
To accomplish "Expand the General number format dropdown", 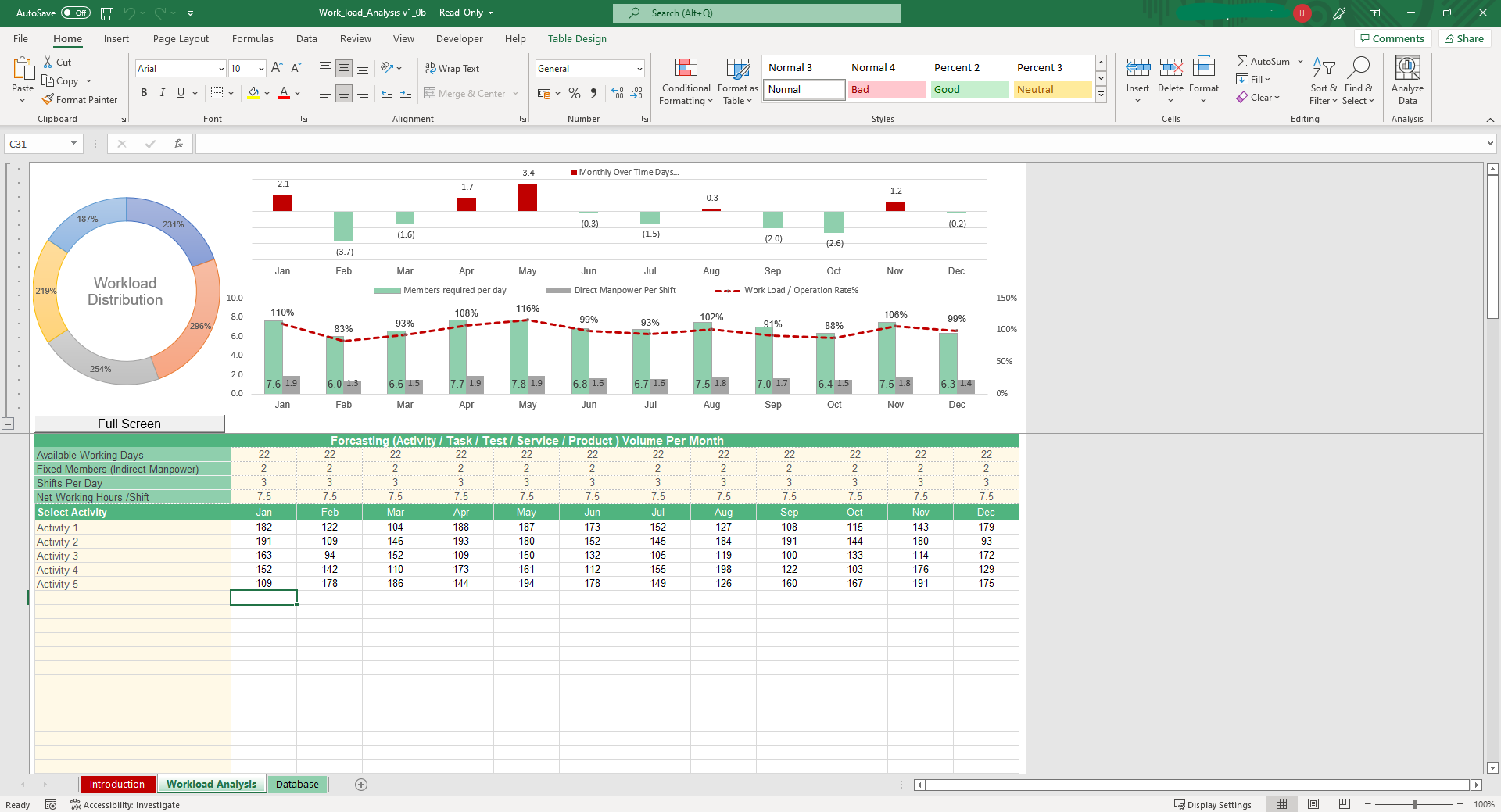I will (639, 69).
